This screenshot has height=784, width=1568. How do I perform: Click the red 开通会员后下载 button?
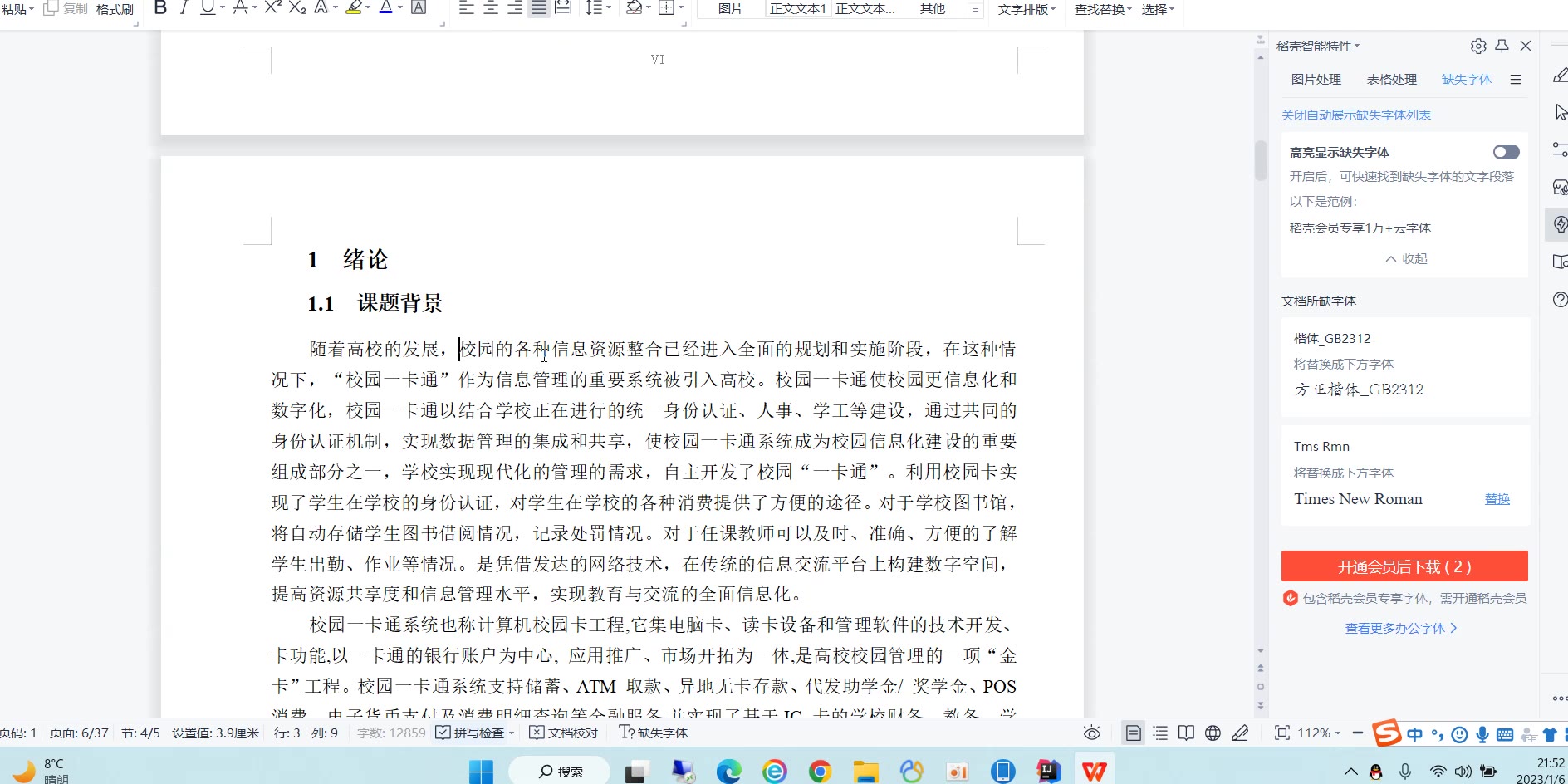point(1404,566)
